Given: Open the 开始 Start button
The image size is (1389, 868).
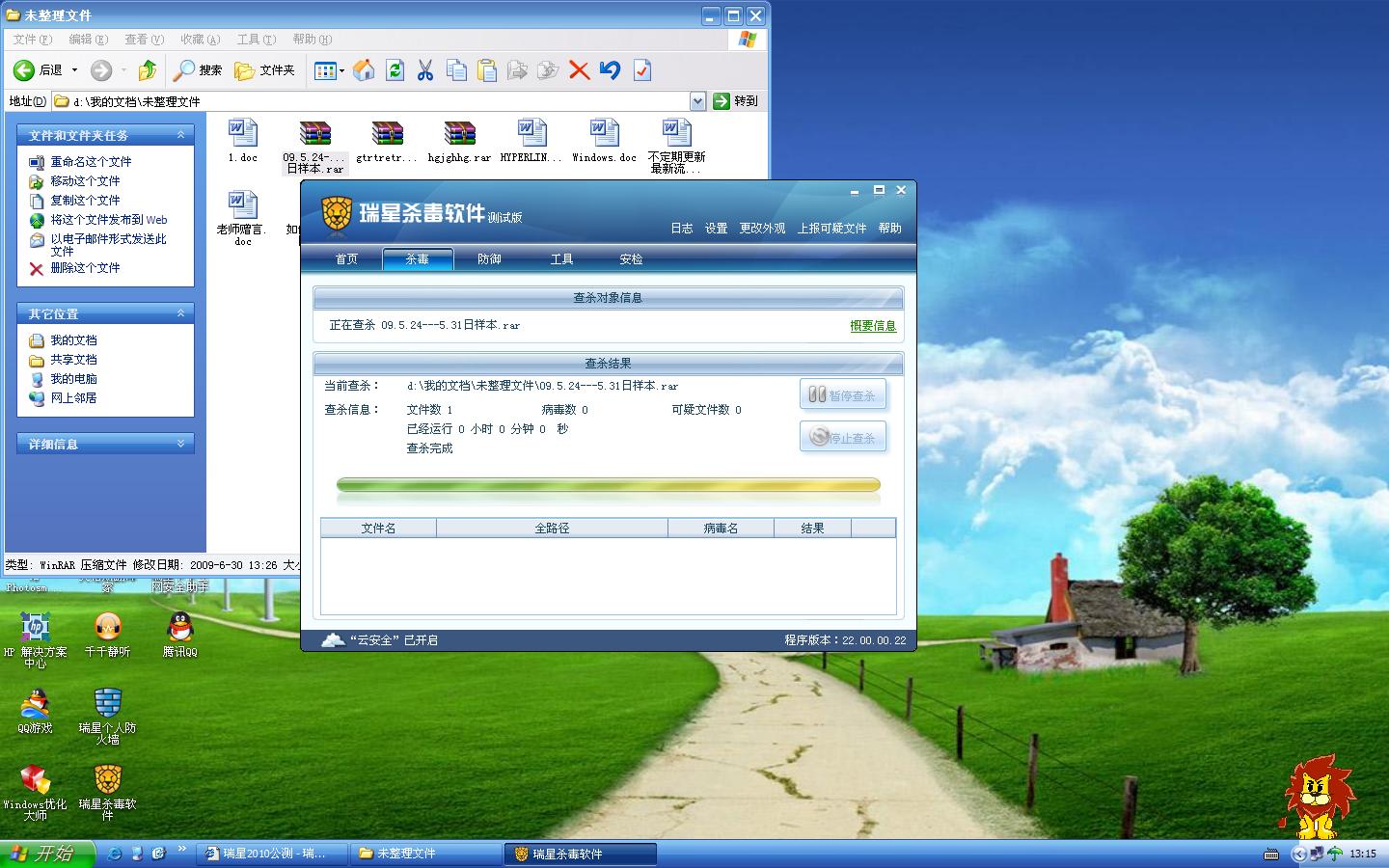Looking at the screenshot, I should [47, 854].
